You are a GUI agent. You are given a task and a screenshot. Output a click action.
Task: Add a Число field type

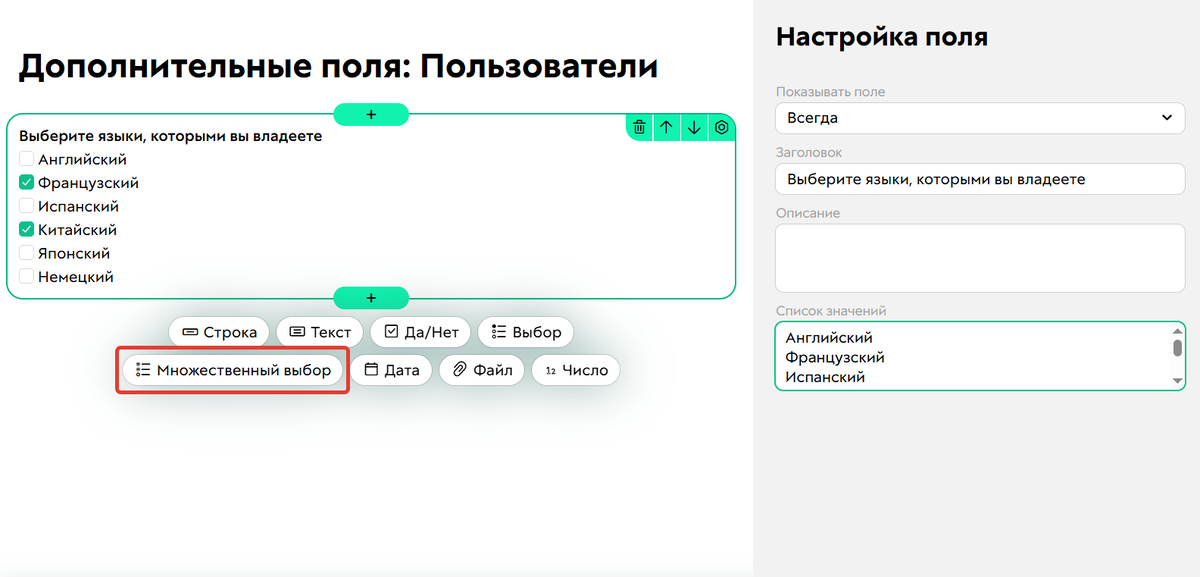tap(575, 369)
